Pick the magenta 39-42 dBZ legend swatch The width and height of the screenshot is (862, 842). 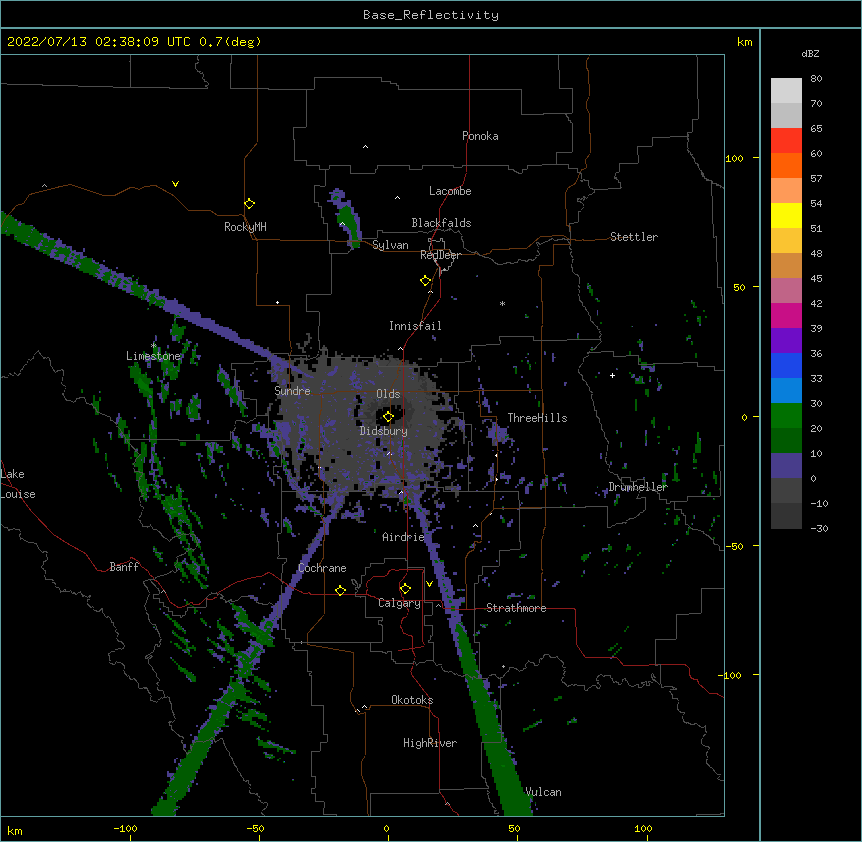pos(786,315)
